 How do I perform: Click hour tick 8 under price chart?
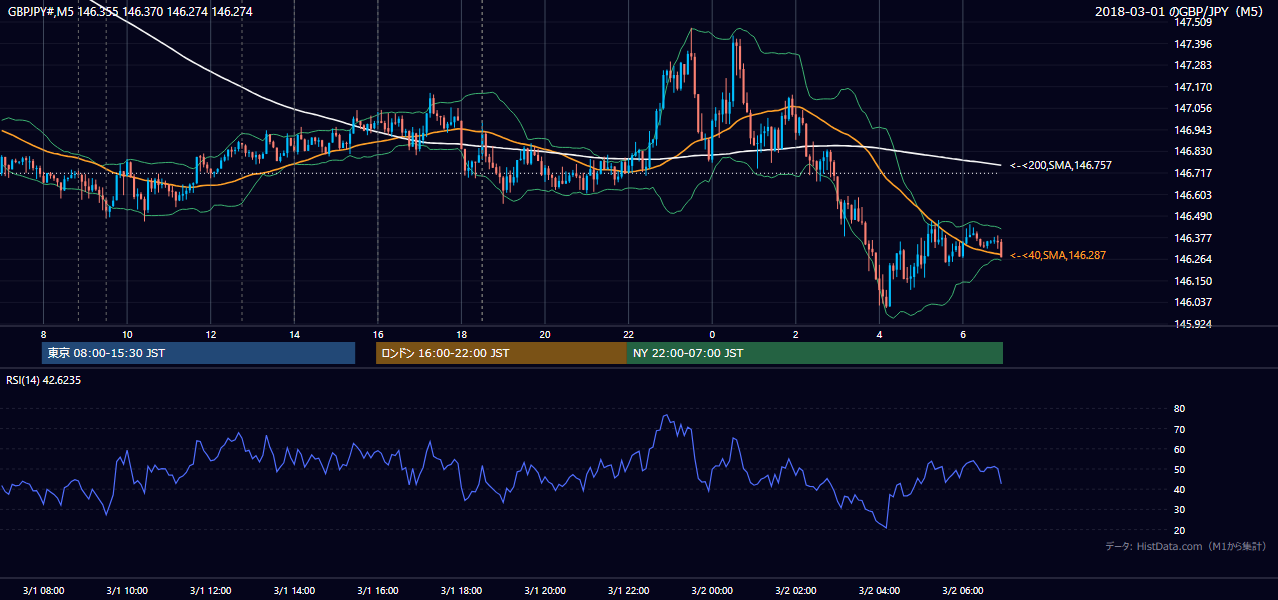43,334
